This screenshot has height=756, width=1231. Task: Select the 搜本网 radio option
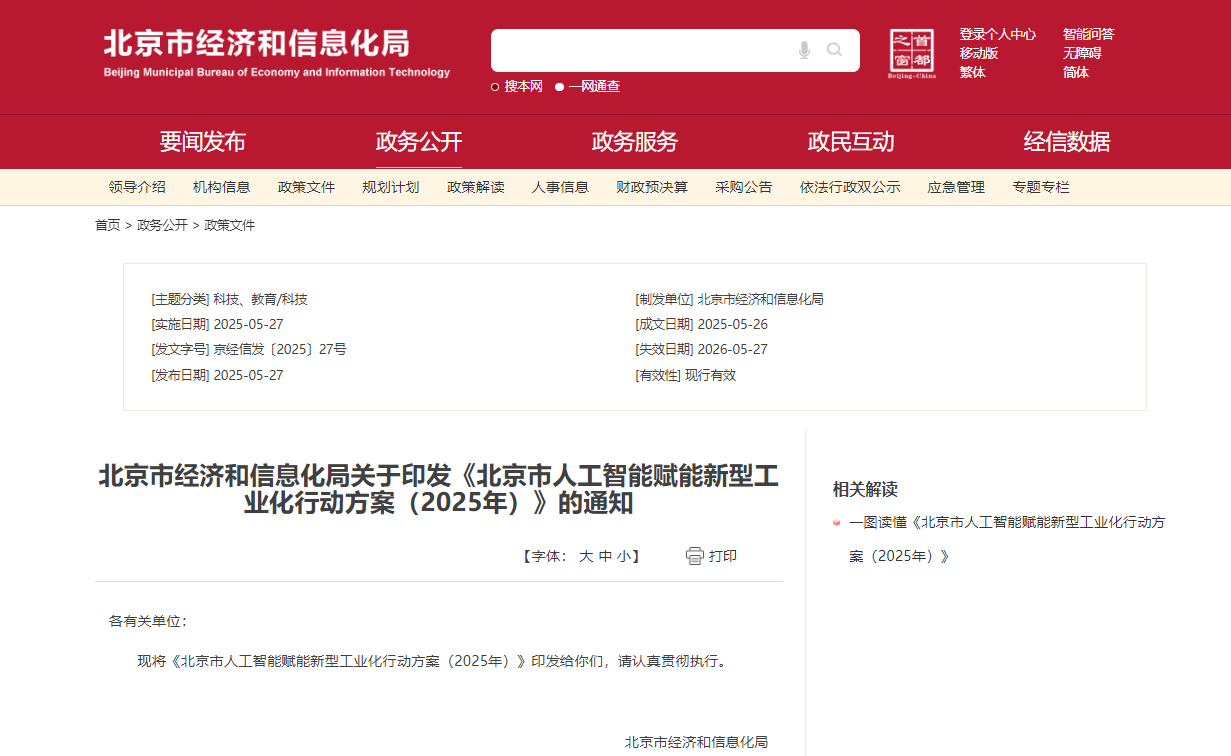click(x=495, y=87)
